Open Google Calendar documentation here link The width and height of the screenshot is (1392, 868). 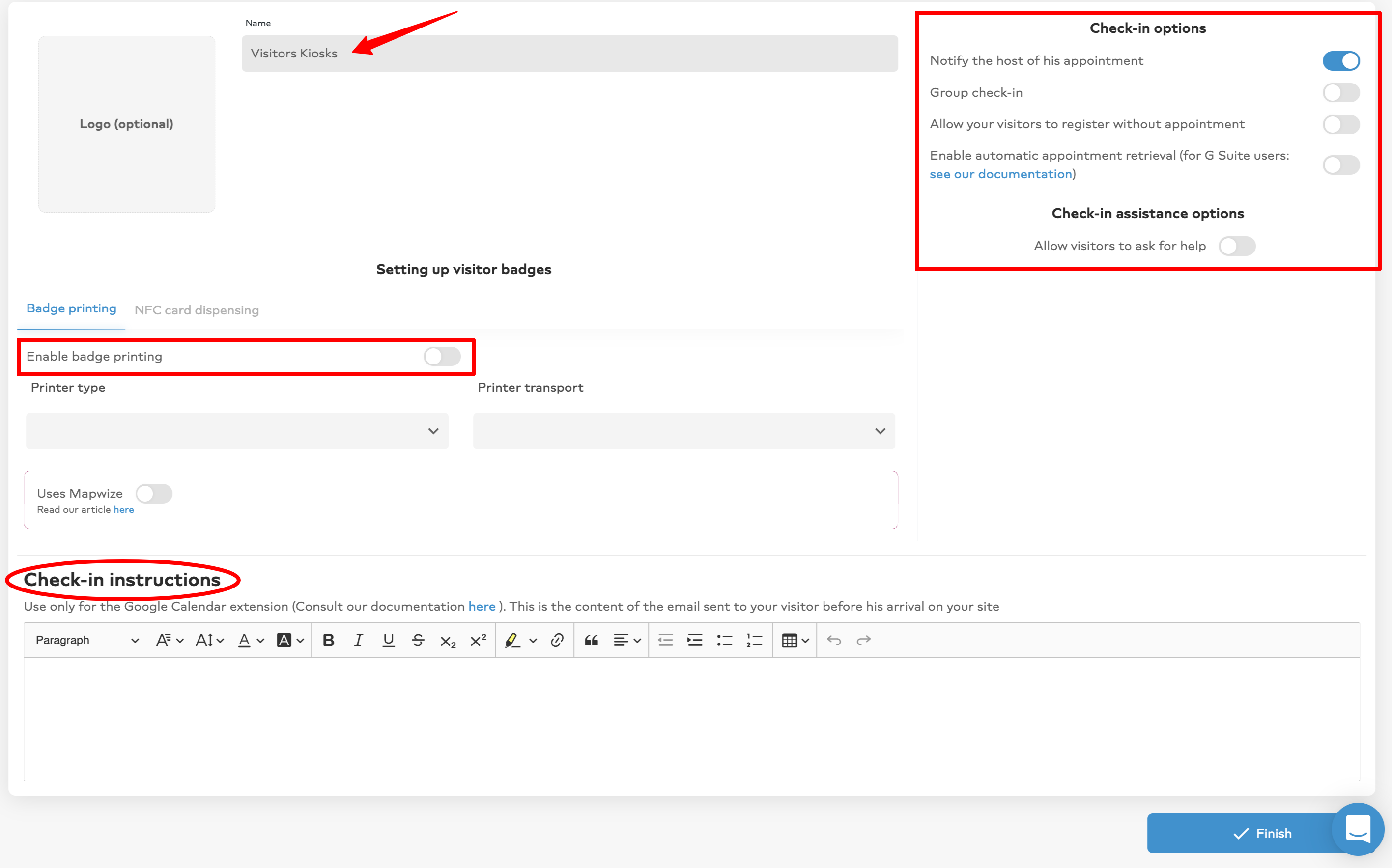[482, 606]
